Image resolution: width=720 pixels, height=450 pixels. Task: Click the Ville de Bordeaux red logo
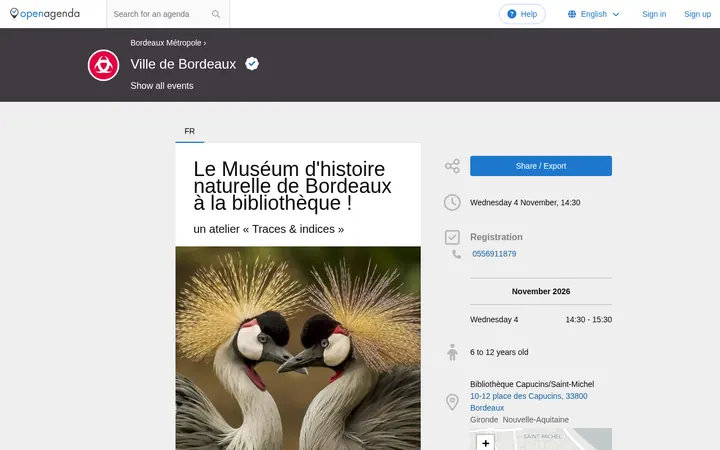[x=103, y=65]
